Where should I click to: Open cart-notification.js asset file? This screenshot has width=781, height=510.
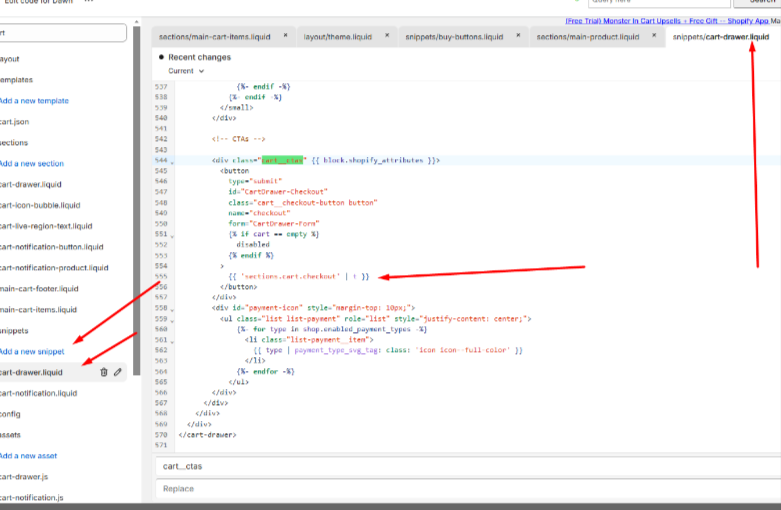pyautogui.click(x=32, y=498)
